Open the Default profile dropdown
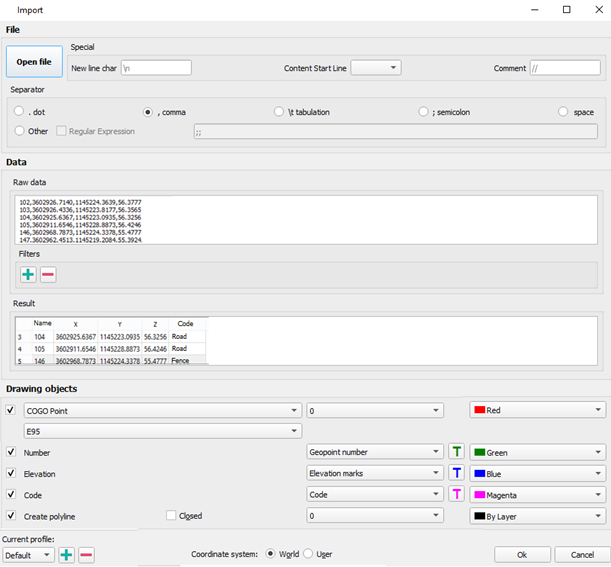This screenshot has height=567, width=611. (x=28, y=555)
